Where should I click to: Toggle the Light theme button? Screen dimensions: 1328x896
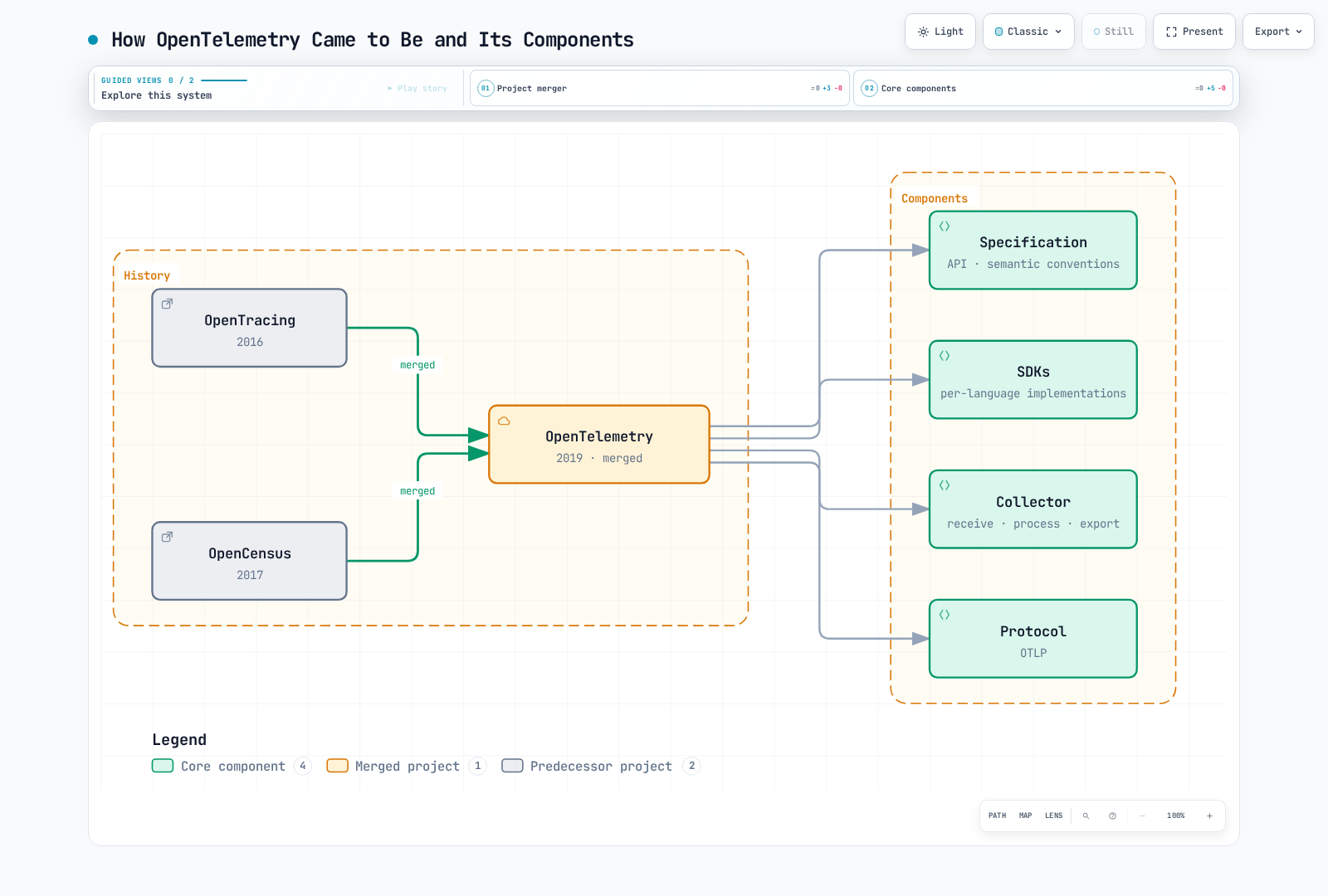click(x=940, y=32)
